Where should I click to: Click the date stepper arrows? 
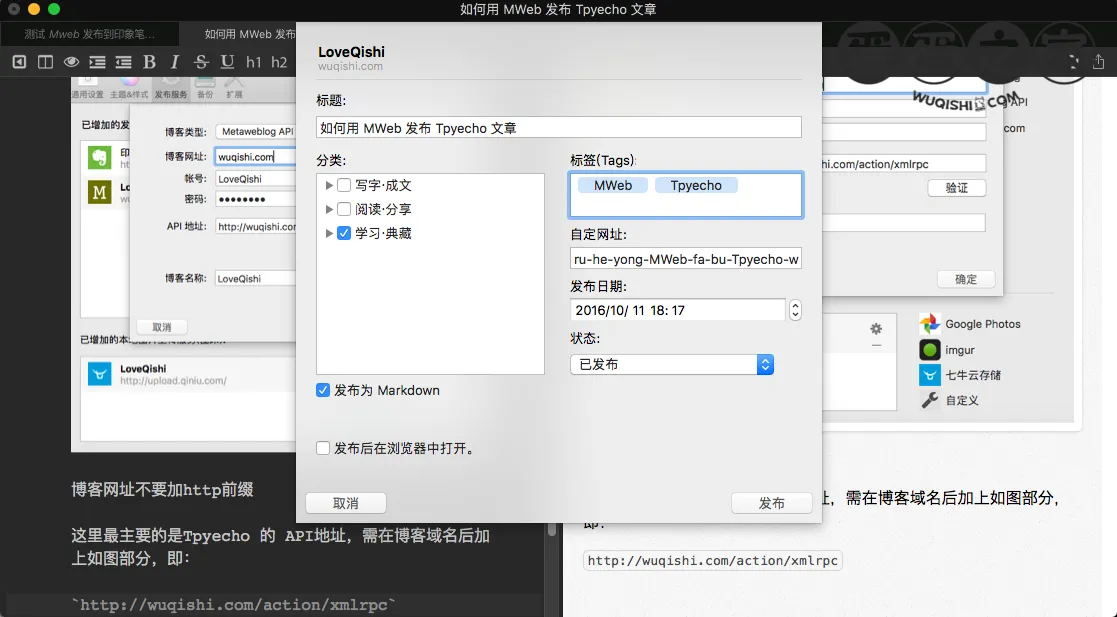795,310
